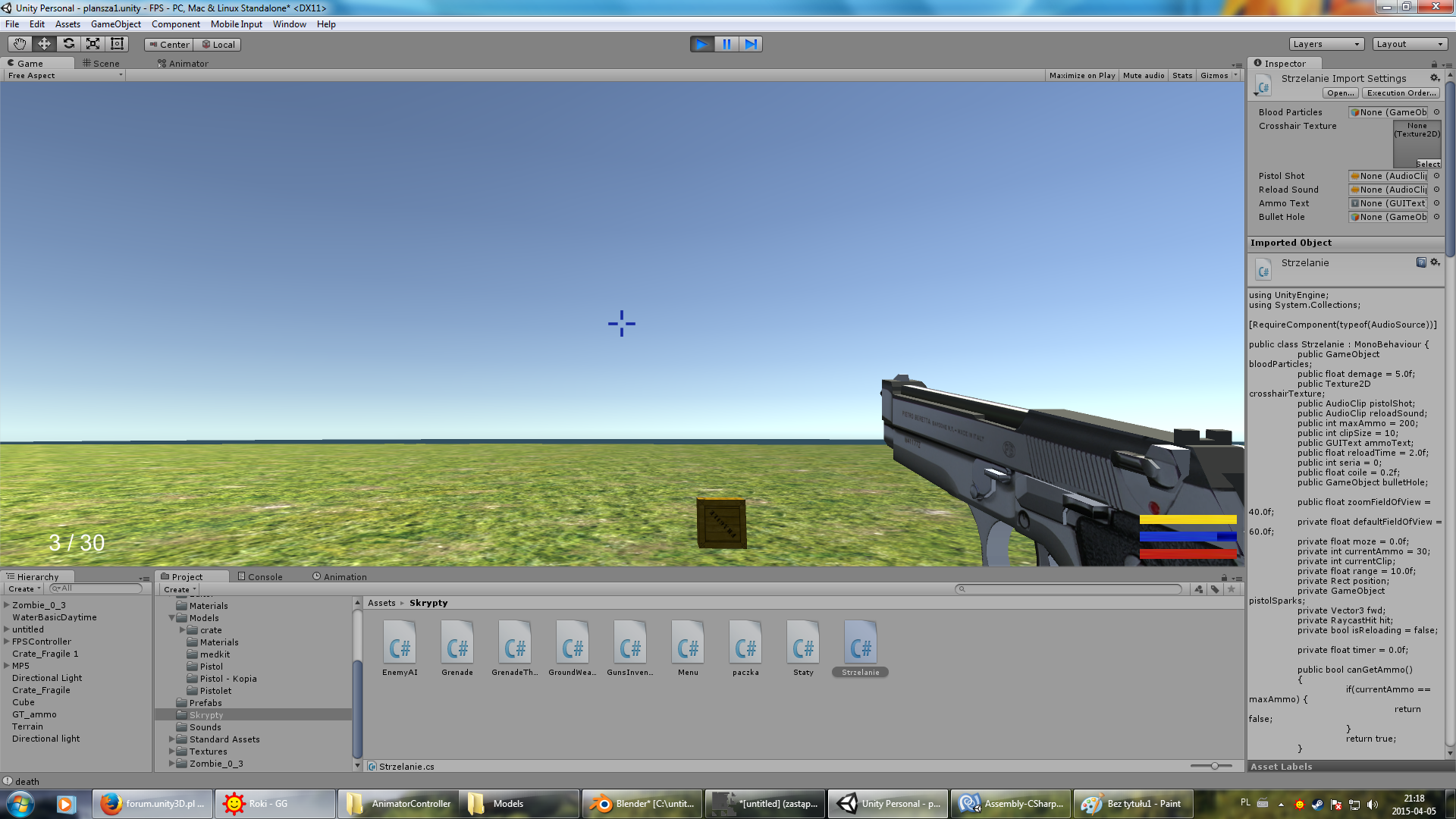Toggle the Stats overlay
This screenshot has height=819, width=1456.
(x=1181, y=76)
